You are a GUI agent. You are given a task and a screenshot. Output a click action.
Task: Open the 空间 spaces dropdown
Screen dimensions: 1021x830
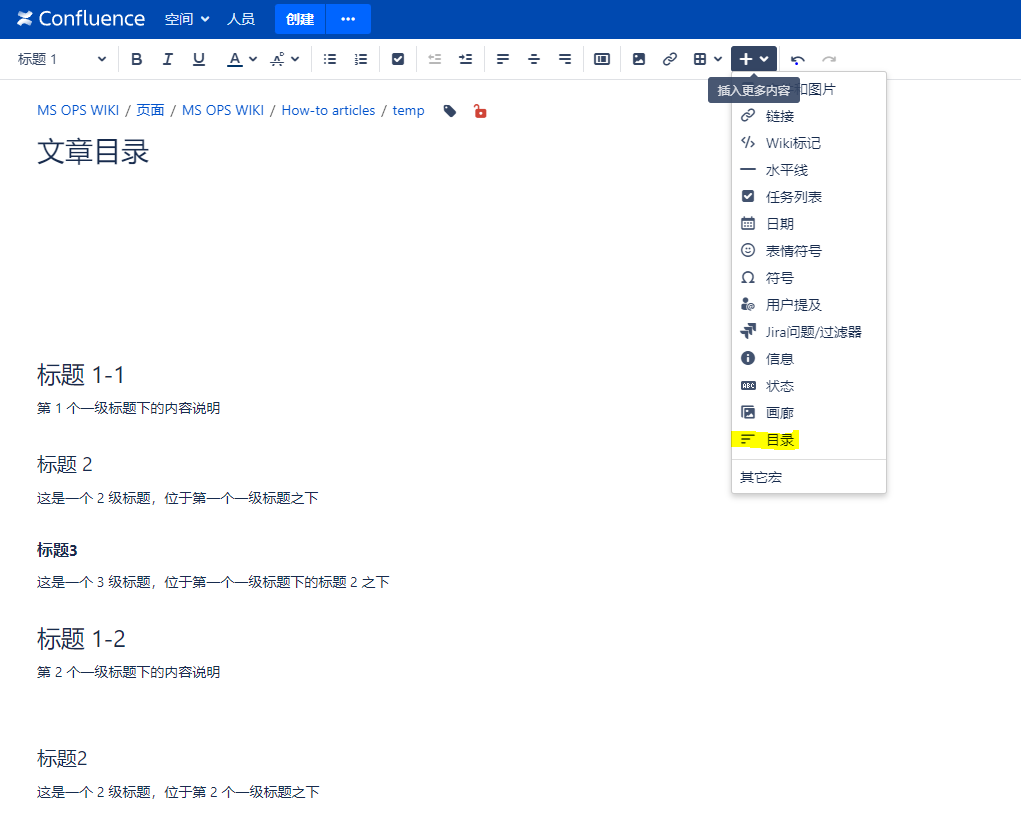click(187, 19)
